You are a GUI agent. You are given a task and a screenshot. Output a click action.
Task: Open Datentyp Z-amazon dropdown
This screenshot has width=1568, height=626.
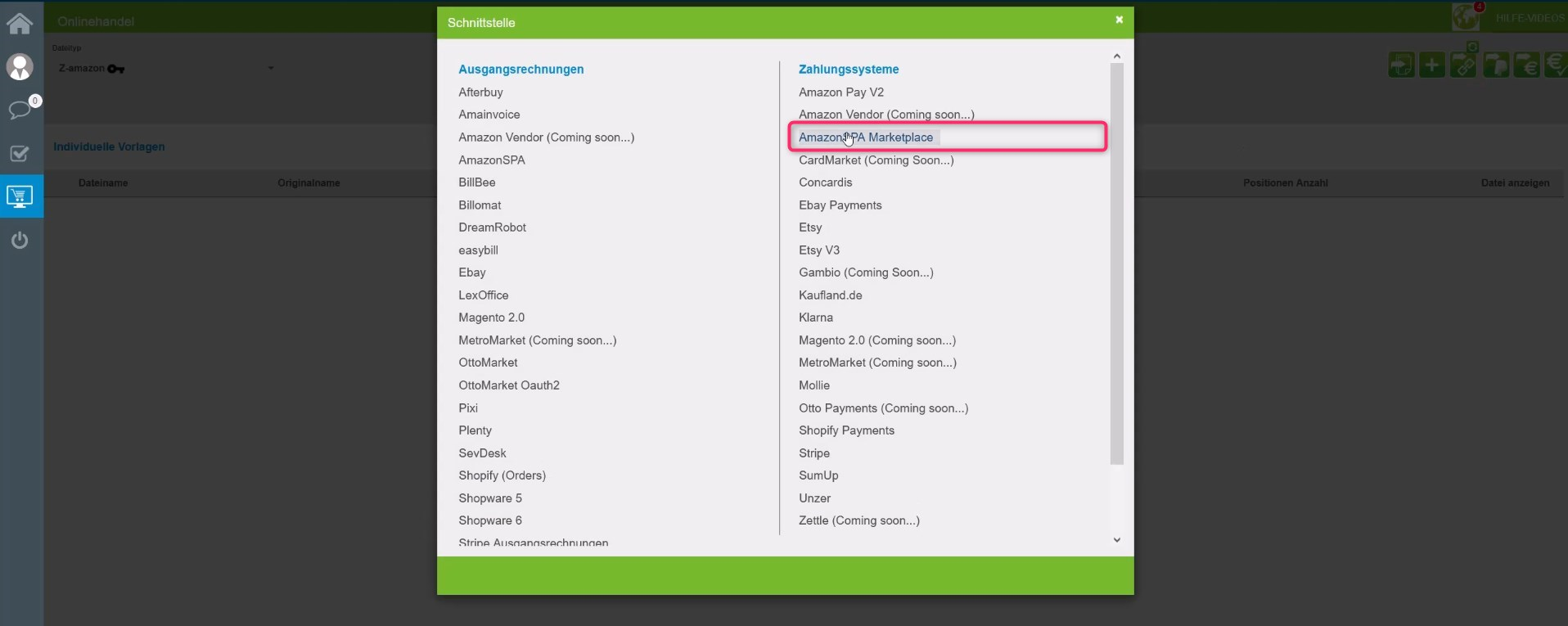pos(166,68)
